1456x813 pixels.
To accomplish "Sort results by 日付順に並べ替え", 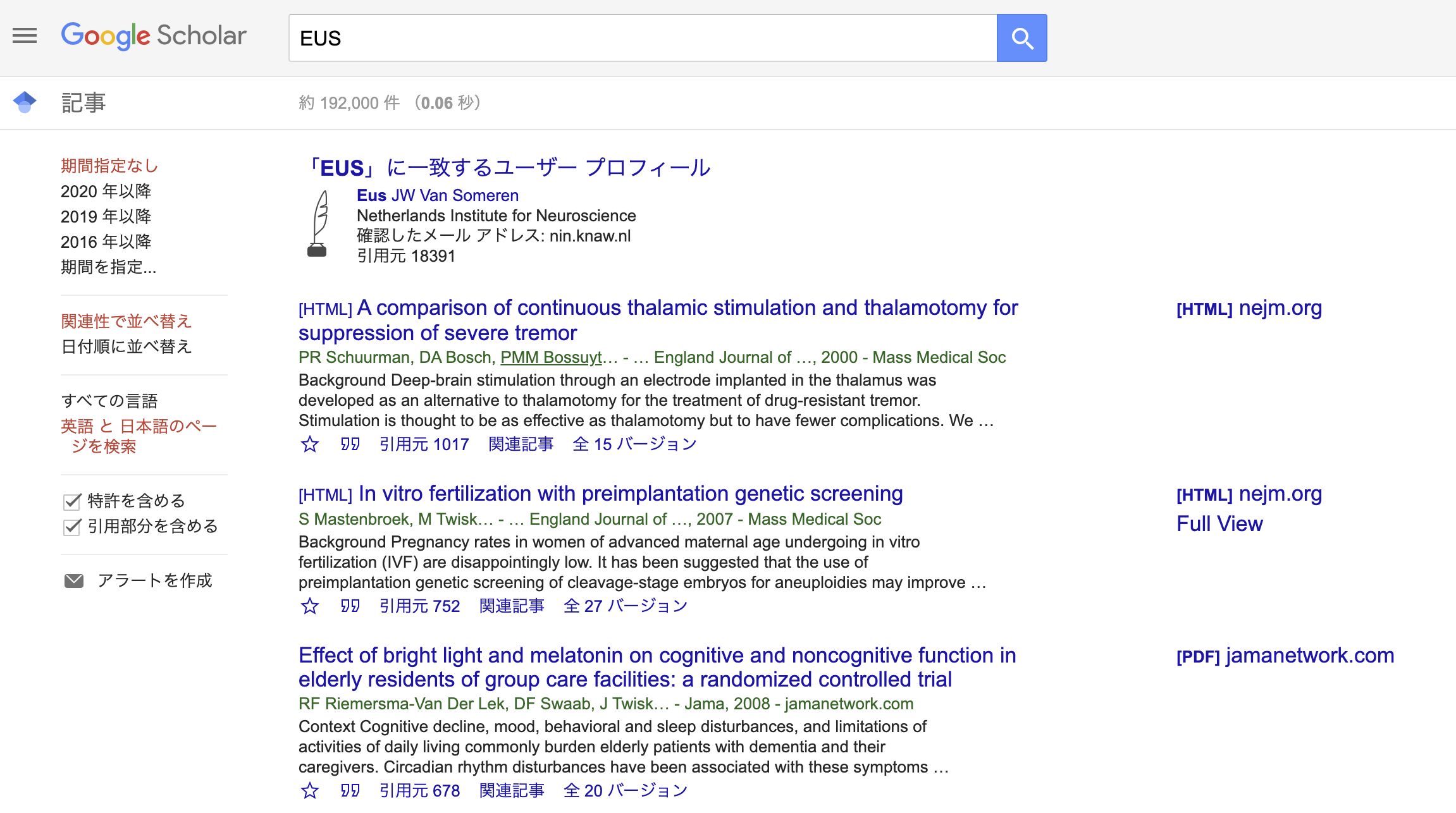I will (x=126, y=346).
